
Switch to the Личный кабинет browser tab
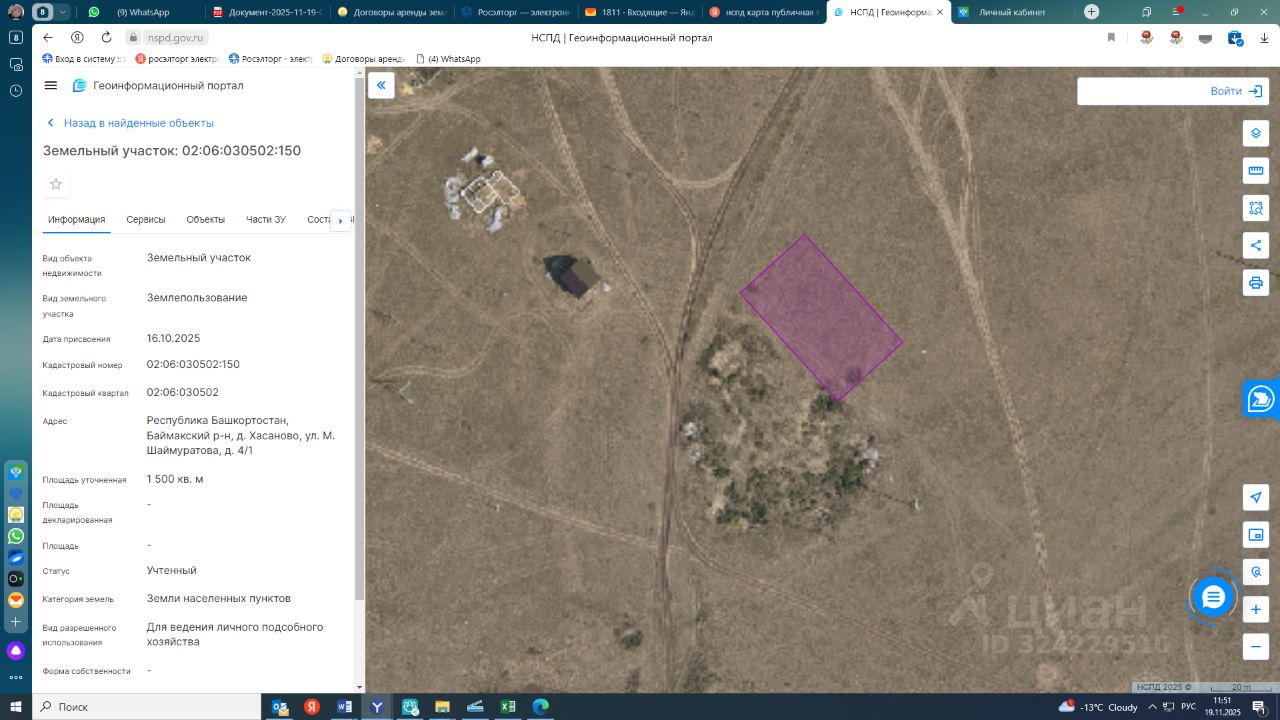point(1012,12)
